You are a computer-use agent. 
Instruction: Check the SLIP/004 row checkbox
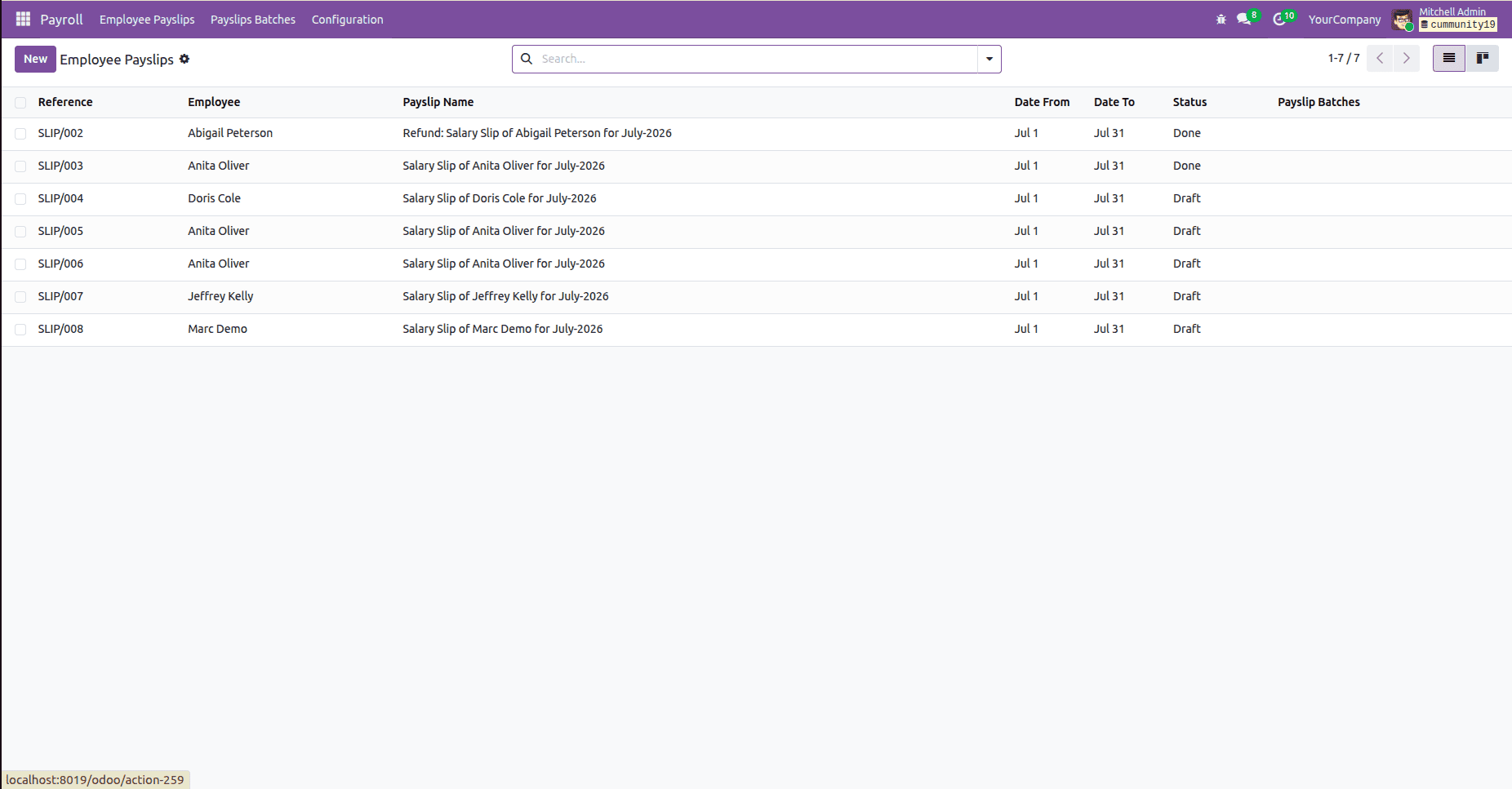coord(20,199)
